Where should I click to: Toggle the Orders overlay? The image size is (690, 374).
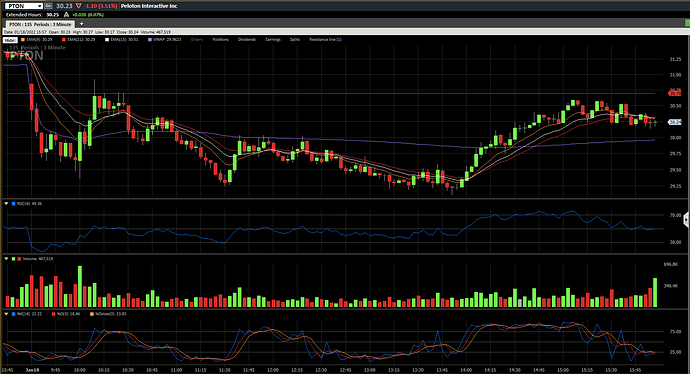pos(197,40)
